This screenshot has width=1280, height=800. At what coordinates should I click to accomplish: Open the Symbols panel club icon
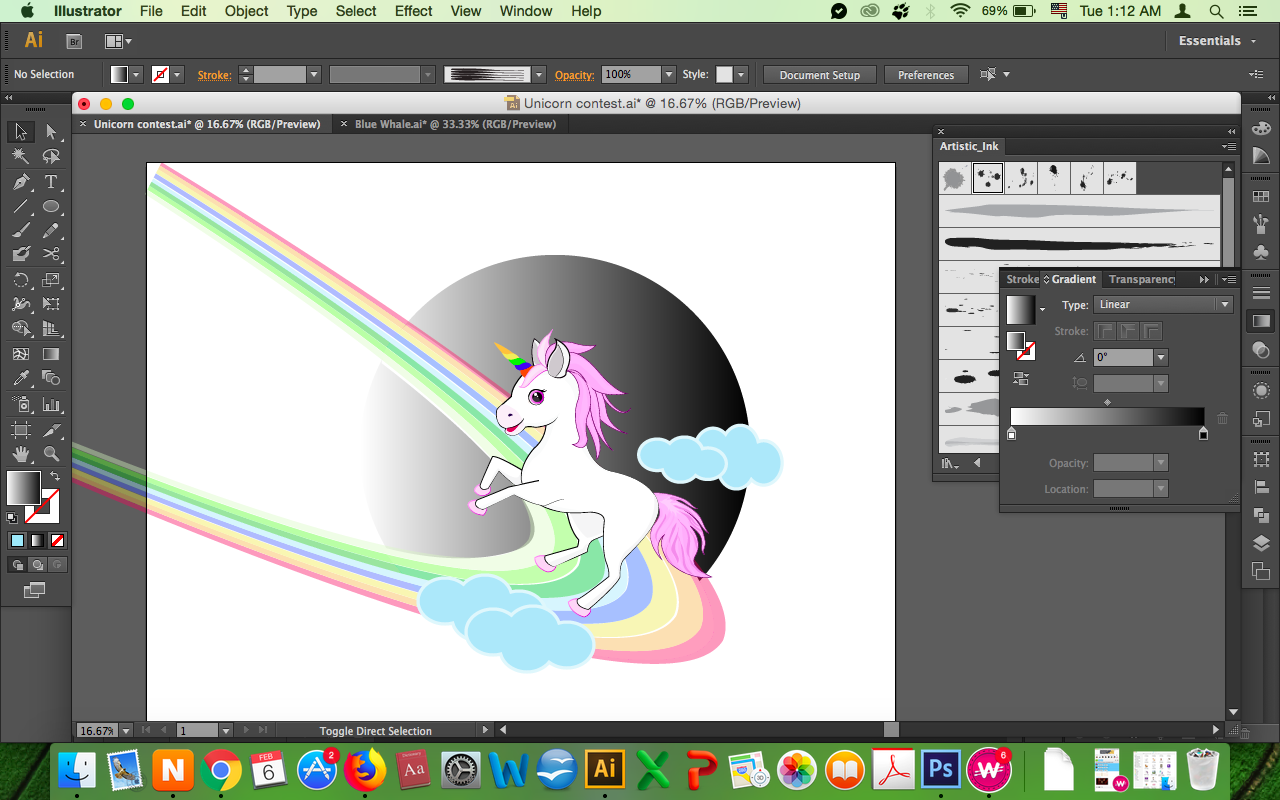click(x=1261, y=252)
